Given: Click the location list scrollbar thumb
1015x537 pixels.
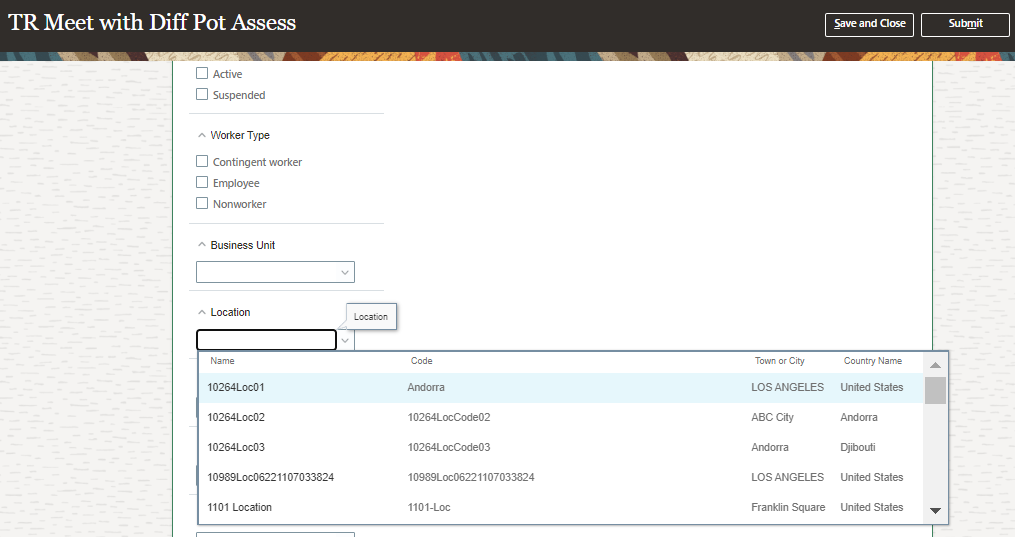Looking at the screenshot, I should point(935,390).
